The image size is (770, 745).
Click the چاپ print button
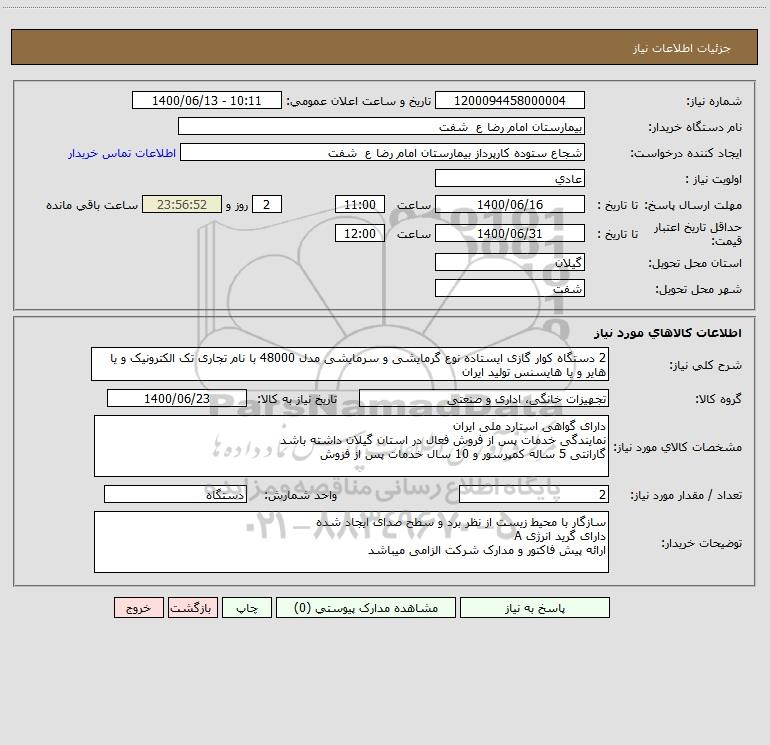pyautogui.click(x=247, y=608)
